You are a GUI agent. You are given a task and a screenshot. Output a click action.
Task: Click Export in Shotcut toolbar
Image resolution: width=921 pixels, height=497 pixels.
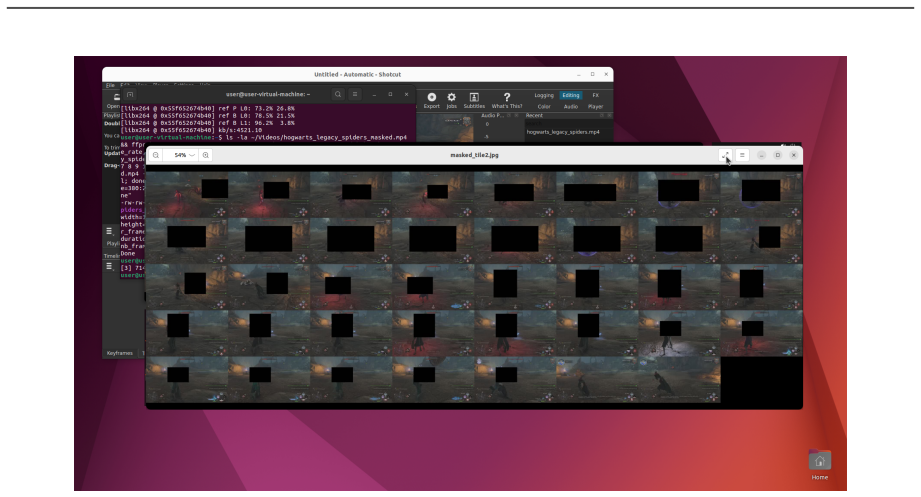pos(432,100)
